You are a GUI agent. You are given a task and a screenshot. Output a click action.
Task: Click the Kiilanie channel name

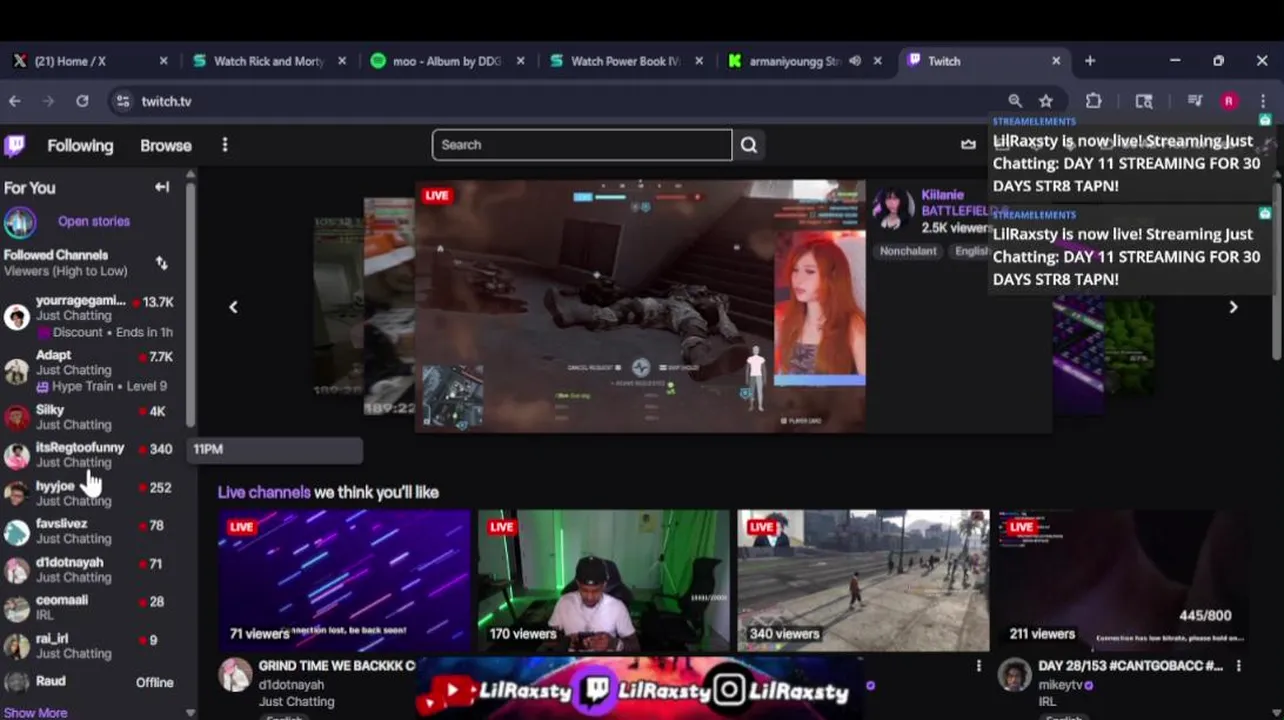(942, 195)
